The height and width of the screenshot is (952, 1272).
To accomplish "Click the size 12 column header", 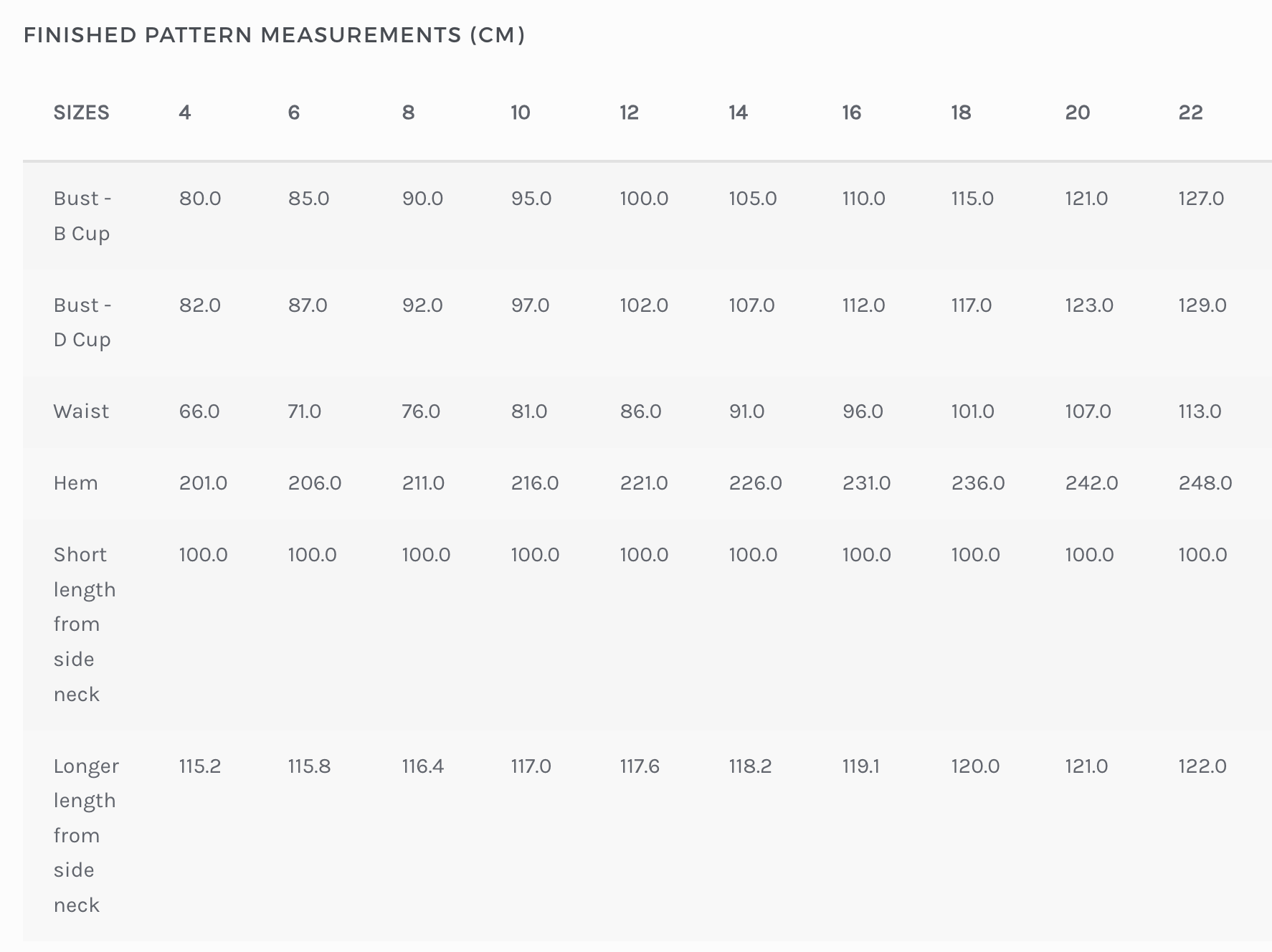I will pyautogui.click(x=629, y=113).
